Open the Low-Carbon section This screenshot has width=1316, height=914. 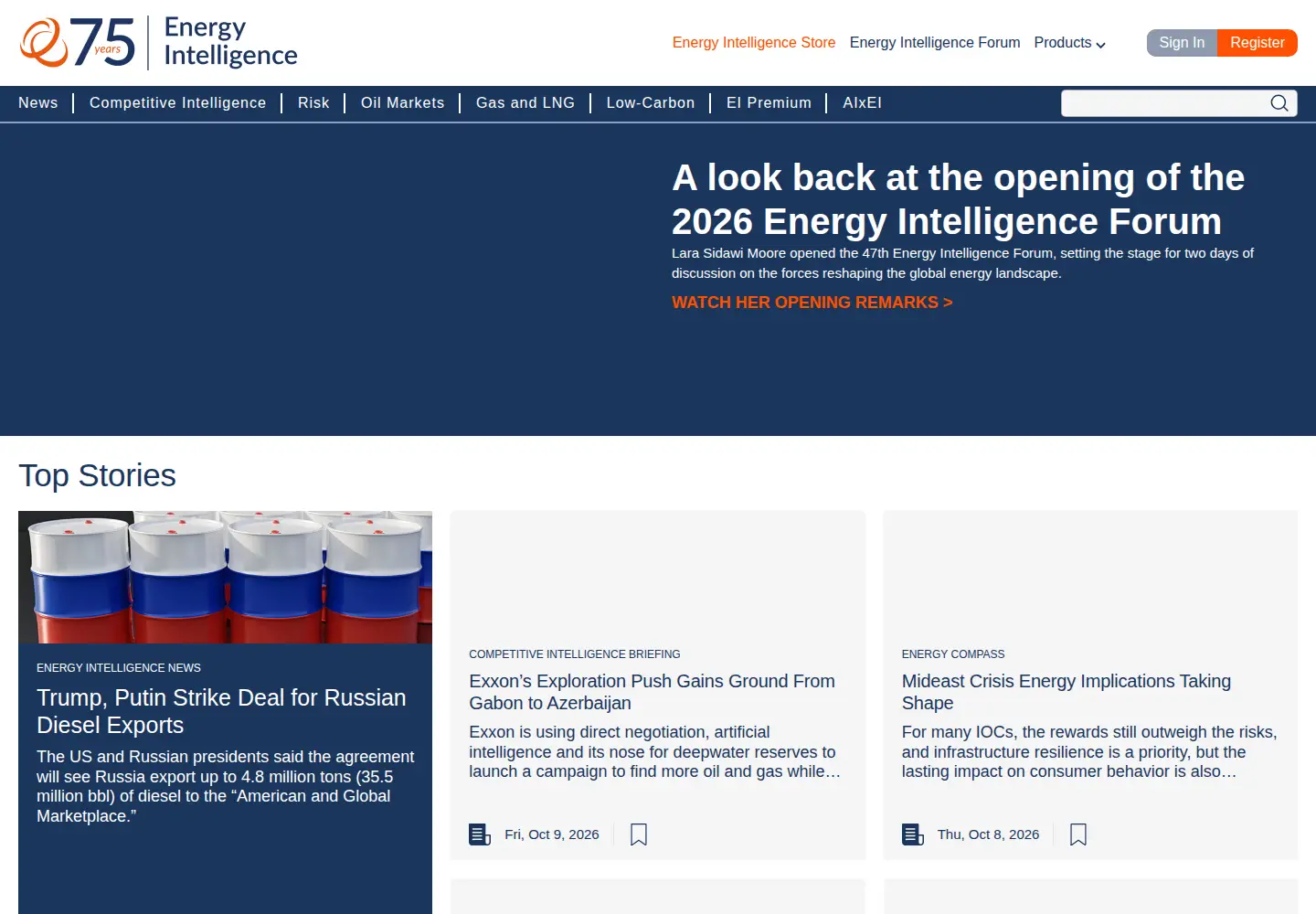coord(651,103)
